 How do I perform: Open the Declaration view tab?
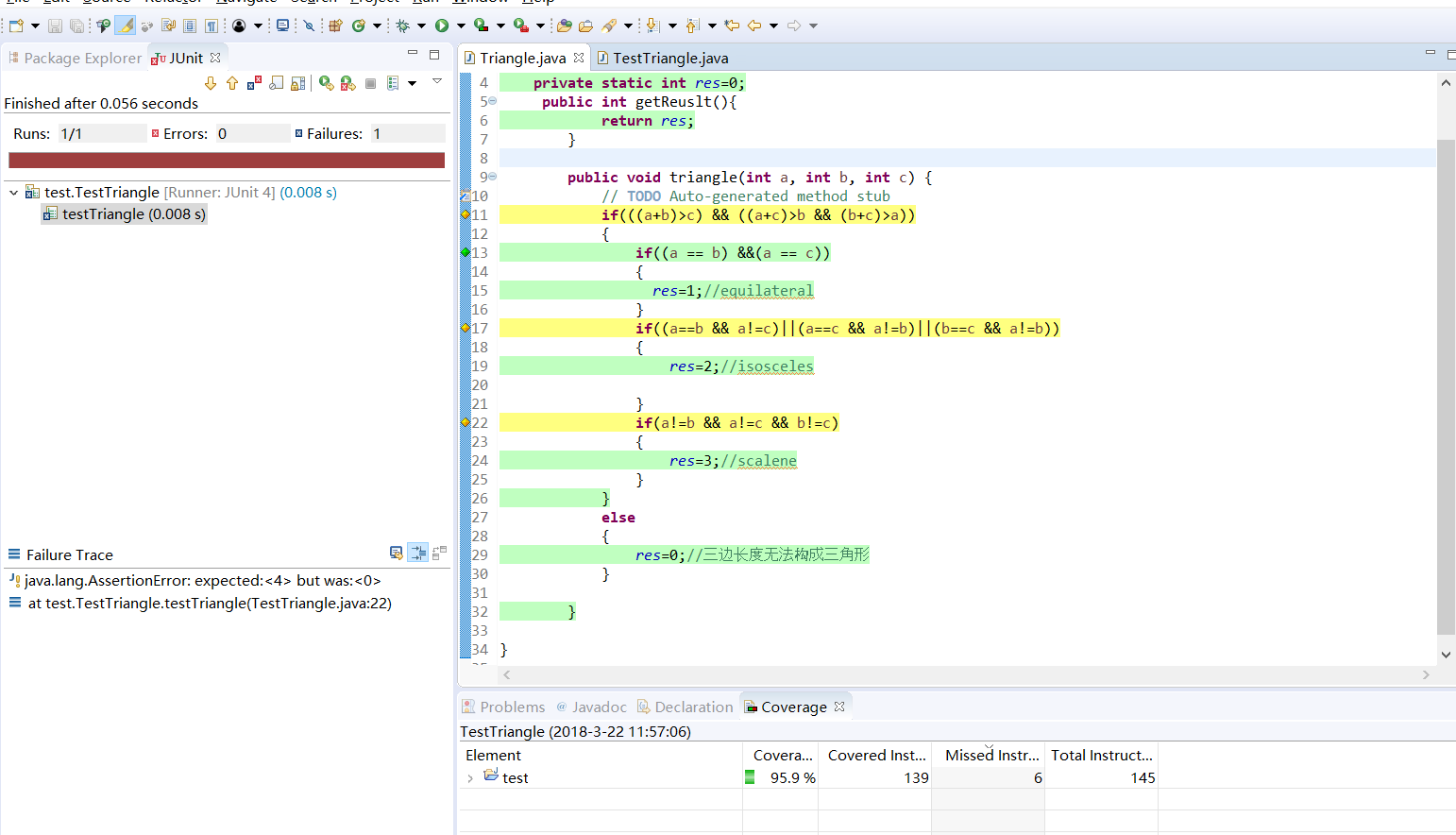(685, 707)
